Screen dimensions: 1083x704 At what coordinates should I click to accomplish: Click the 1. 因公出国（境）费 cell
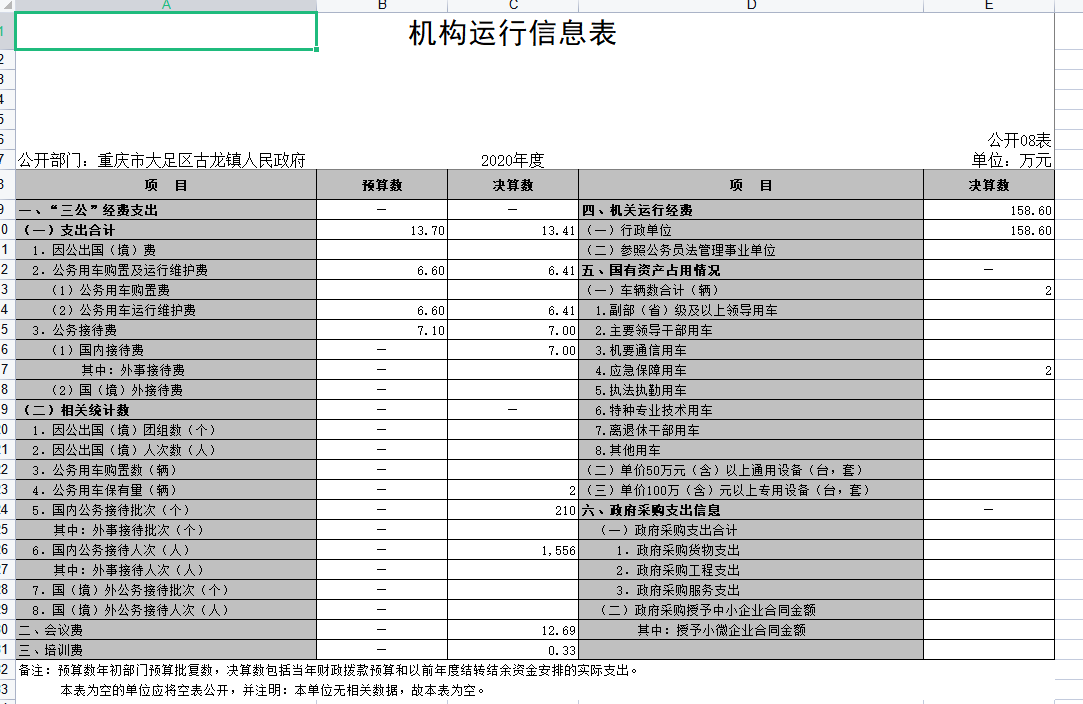[x=166, y=250]
